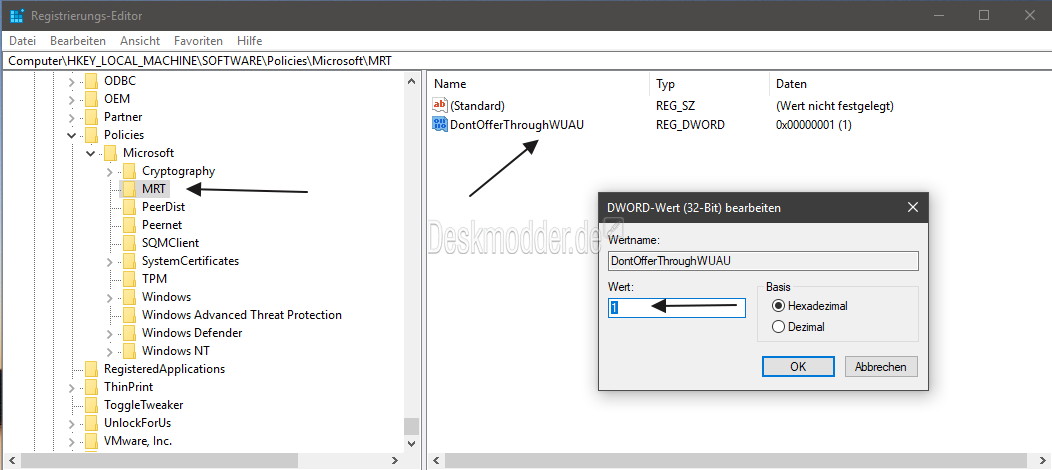Click the REG_DWORD type cell
The width and height of the screenshot is (1052, 470).
pos(690,125)
